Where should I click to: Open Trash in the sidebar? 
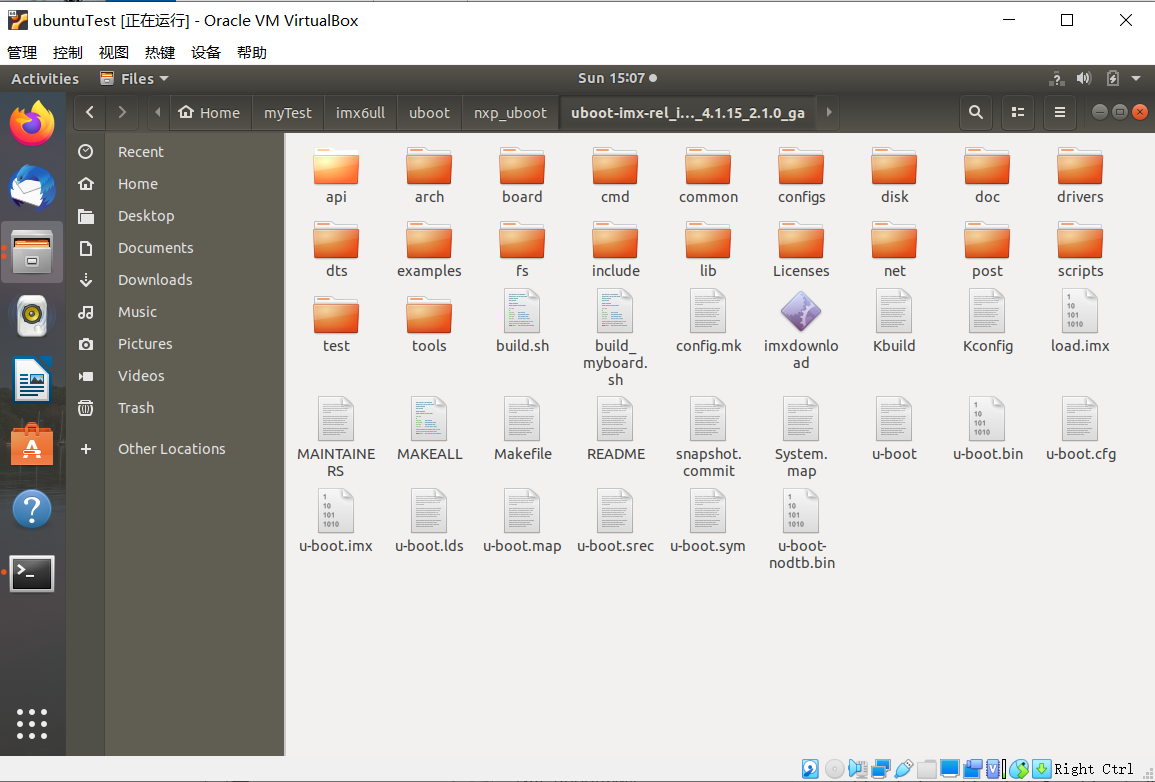pos(136,408)
